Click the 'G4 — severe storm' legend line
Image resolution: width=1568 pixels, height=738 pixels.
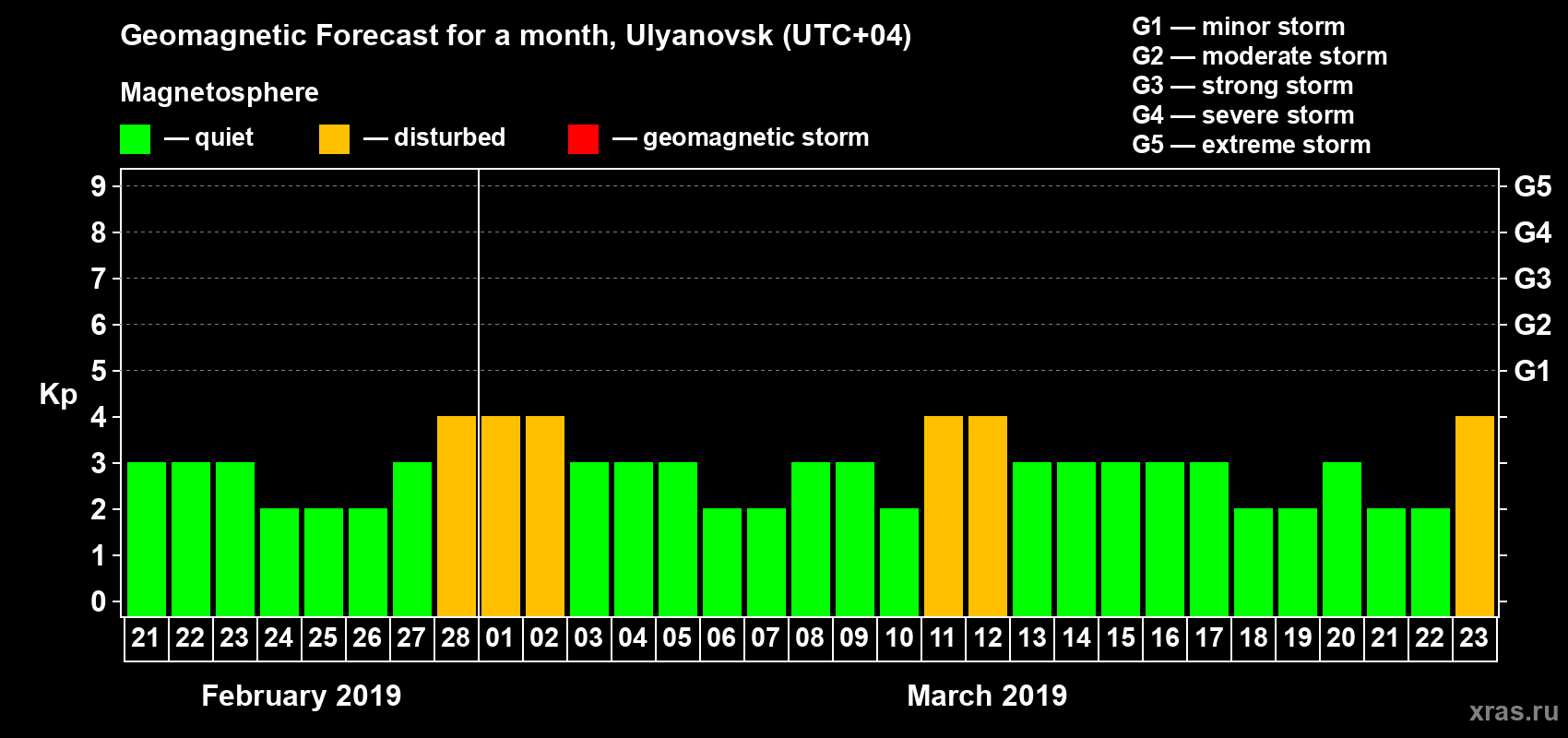click(1242, 115)
